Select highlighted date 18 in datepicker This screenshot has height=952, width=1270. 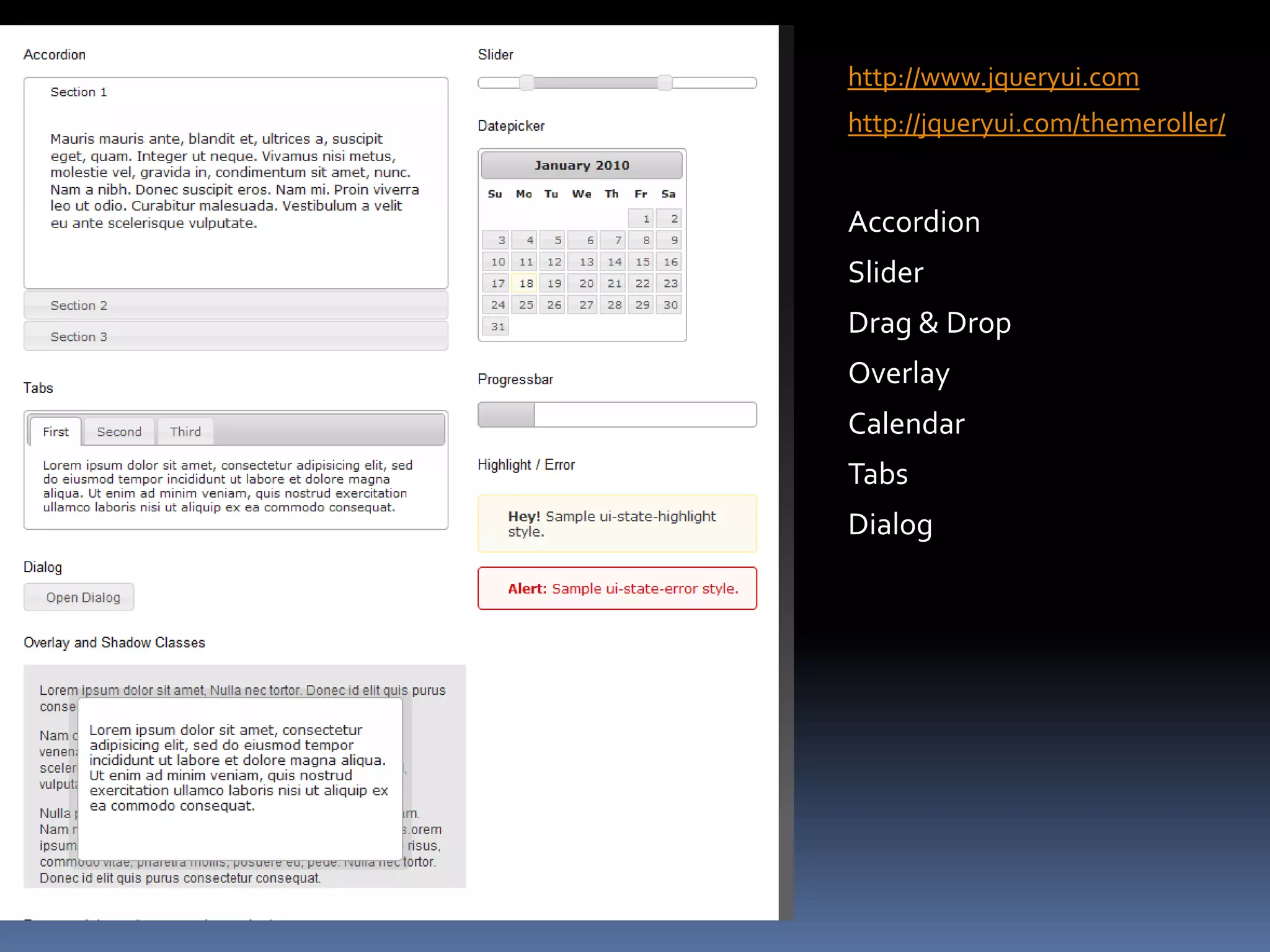524,283
